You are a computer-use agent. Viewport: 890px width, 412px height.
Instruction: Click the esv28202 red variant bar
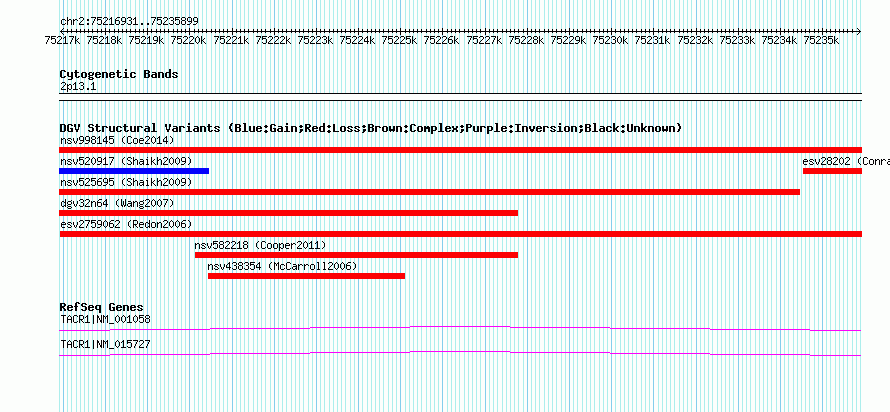832,171
